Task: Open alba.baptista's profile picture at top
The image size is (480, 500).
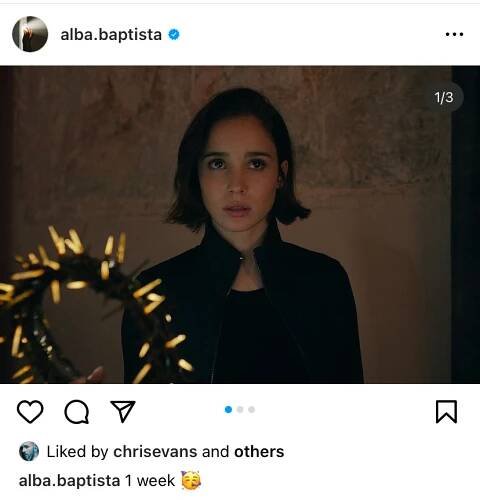Action: (x=30, y=34)
